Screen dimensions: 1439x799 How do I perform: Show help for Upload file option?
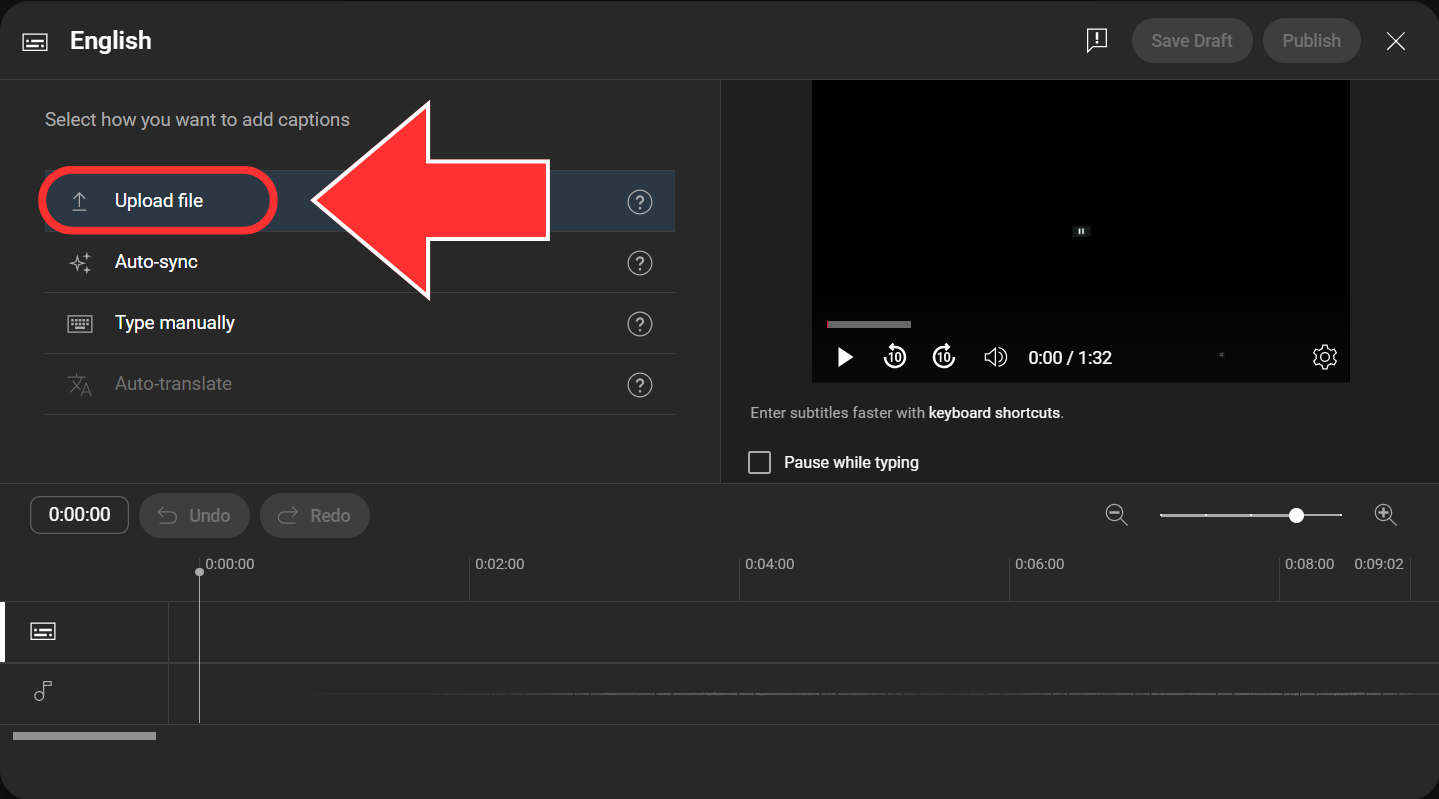pyautogui.click(x=639, y=202)
